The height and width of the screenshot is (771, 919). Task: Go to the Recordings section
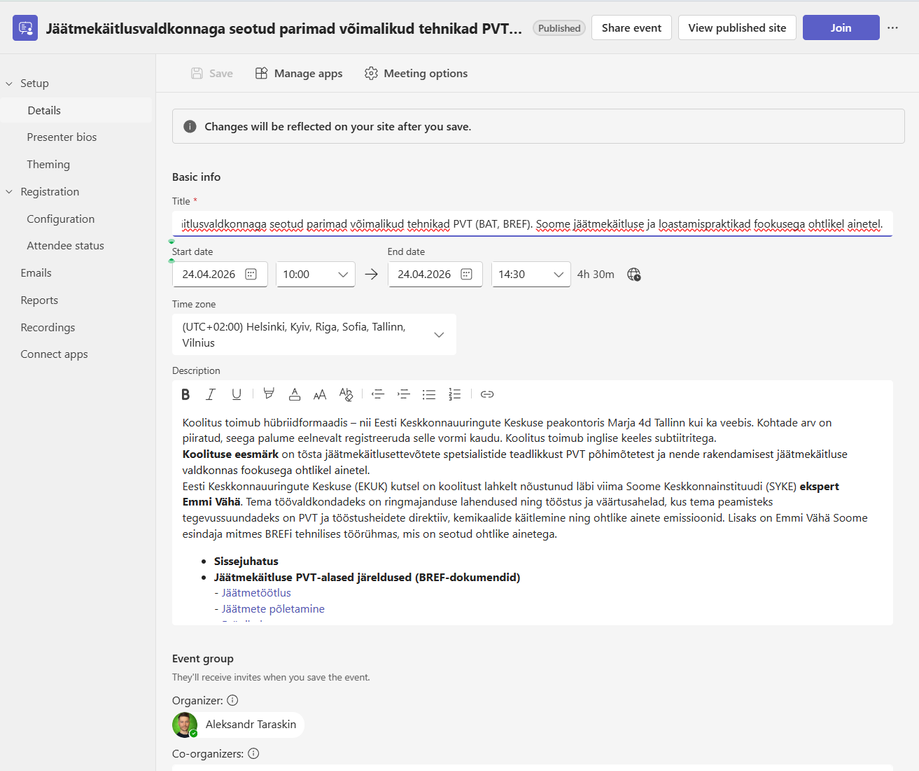(48, 327)
